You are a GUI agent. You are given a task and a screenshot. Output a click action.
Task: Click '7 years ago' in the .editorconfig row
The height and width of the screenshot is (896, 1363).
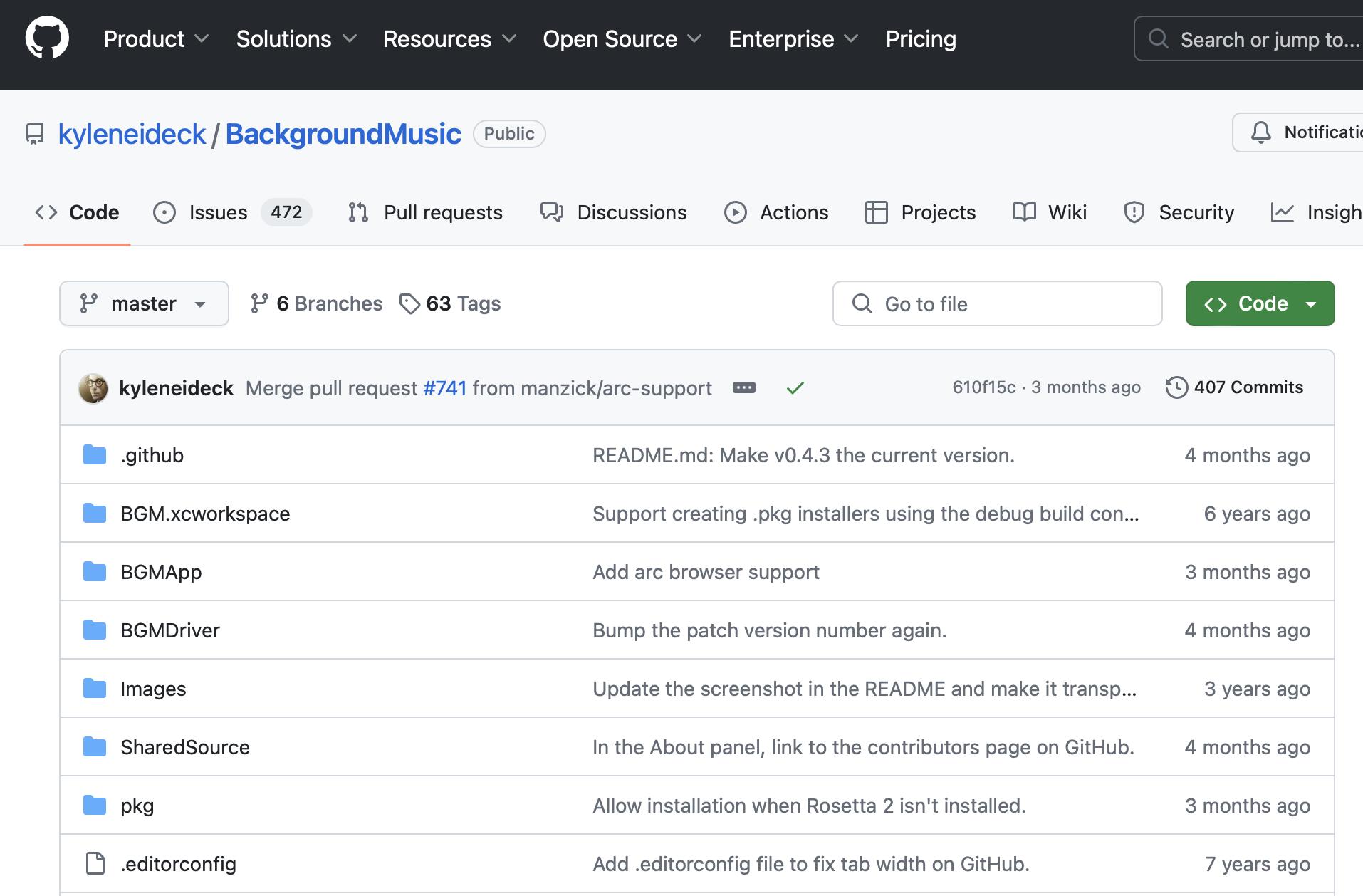click(x=1257, y=864)
